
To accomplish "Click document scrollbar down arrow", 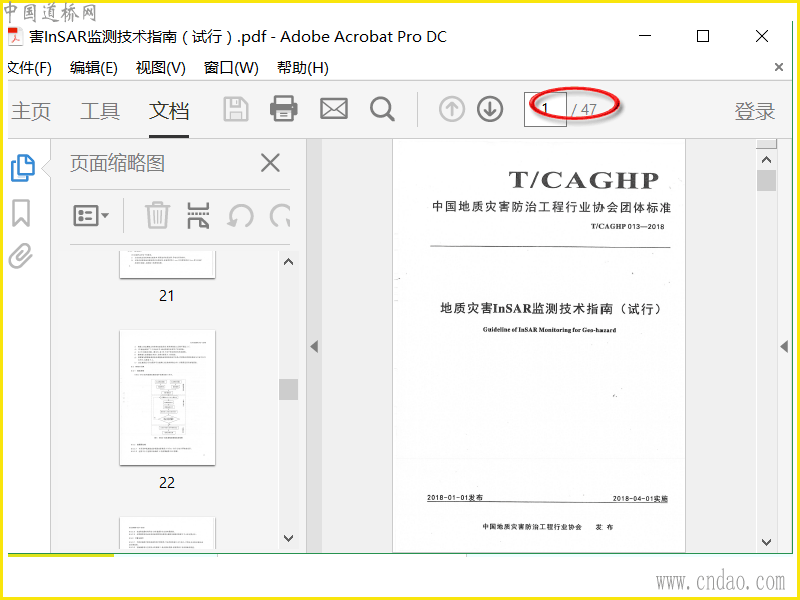I will [766, 542].
